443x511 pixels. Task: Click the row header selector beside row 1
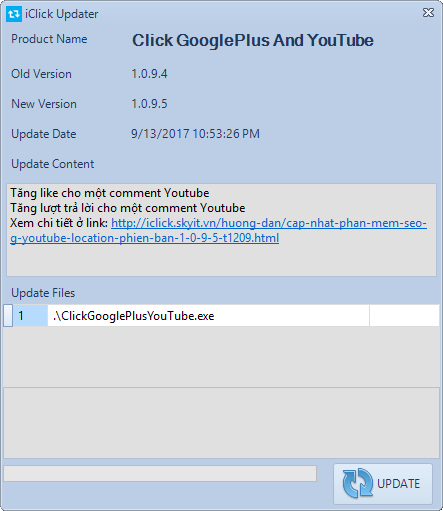click(x=8, y=315)
